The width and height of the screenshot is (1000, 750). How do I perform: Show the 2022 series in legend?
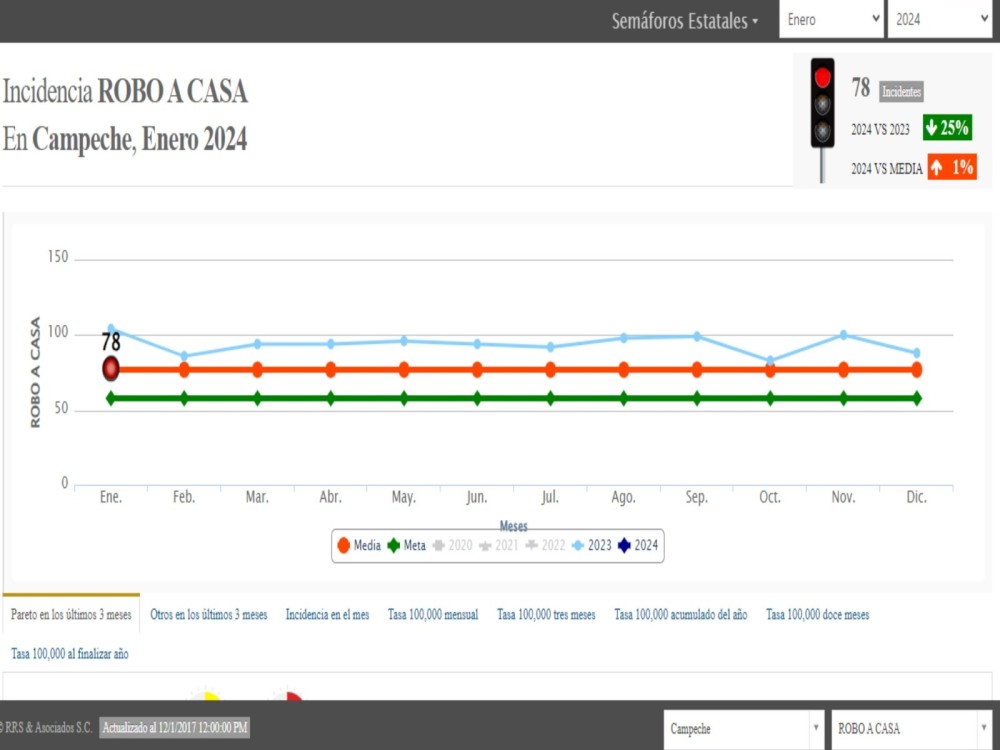point(546,546)
